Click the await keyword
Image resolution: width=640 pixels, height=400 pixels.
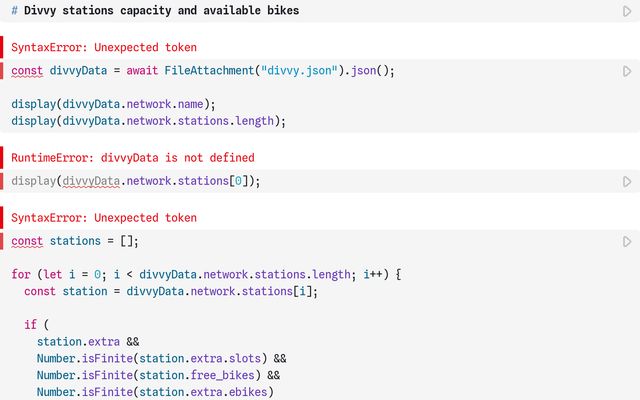(142, 71)
